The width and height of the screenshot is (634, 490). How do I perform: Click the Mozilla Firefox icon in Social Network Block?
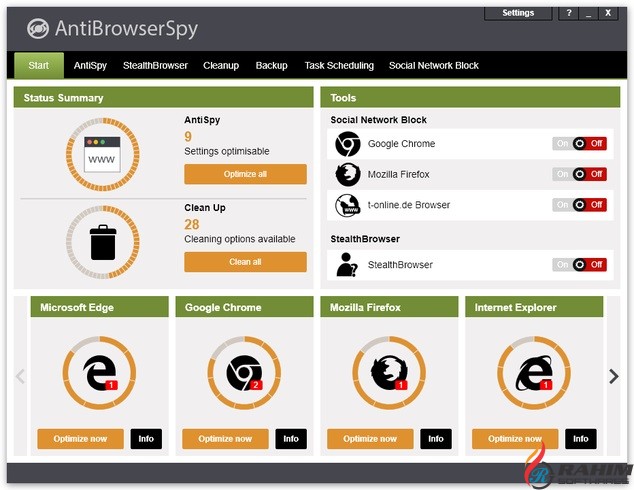click(x=348, y=175)
